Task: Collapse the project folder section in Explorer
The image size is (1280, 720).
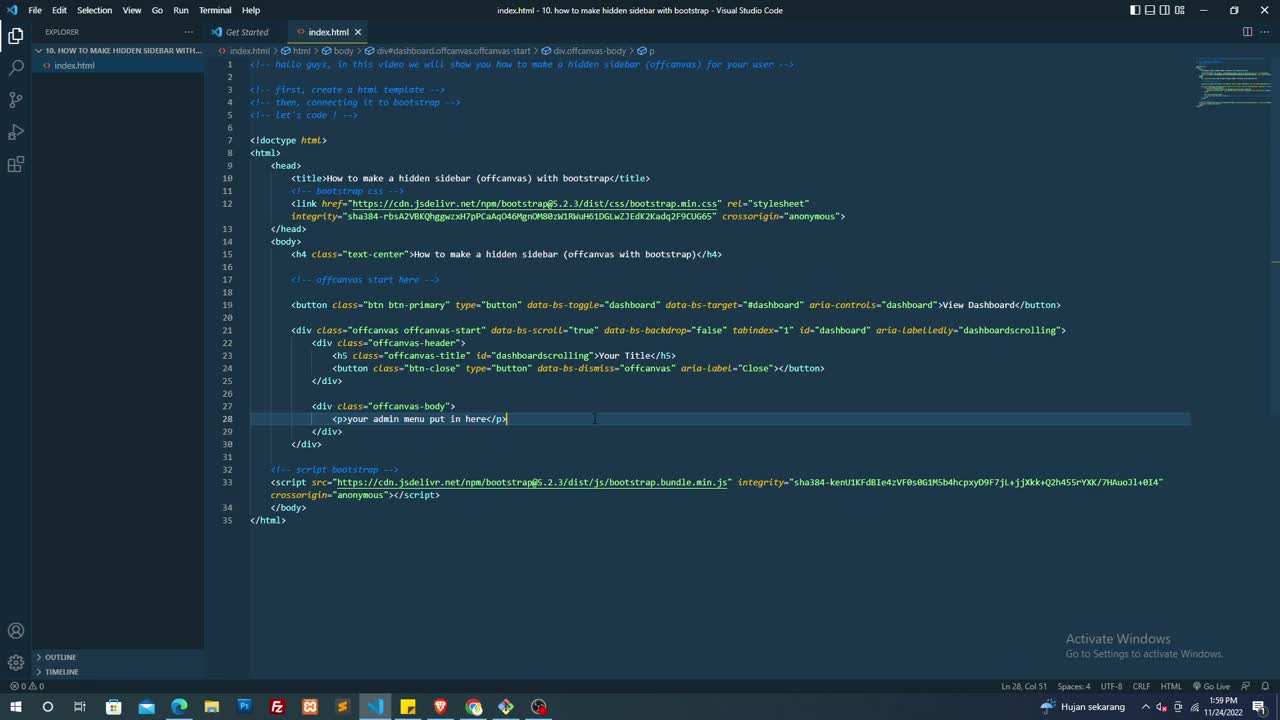Action: 119,50
